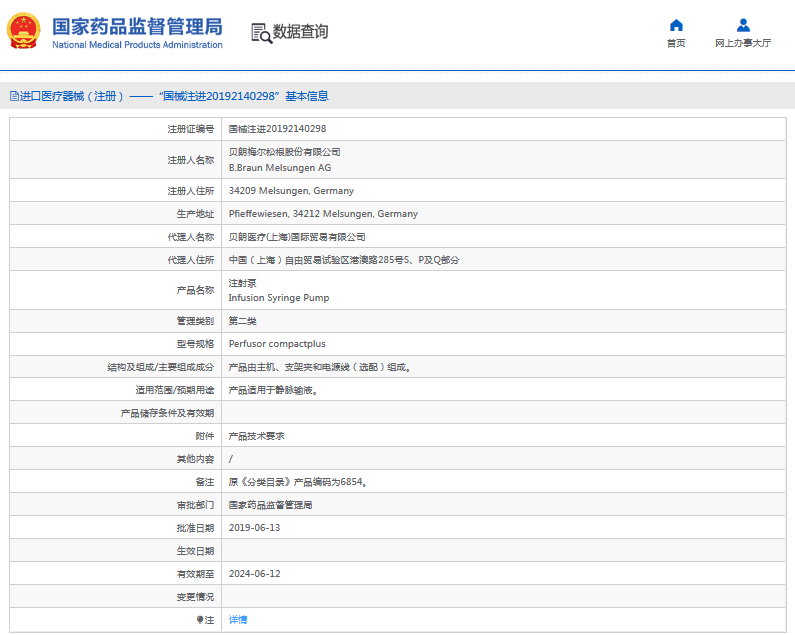Select model Perfusor compactplus

point(277,344)
